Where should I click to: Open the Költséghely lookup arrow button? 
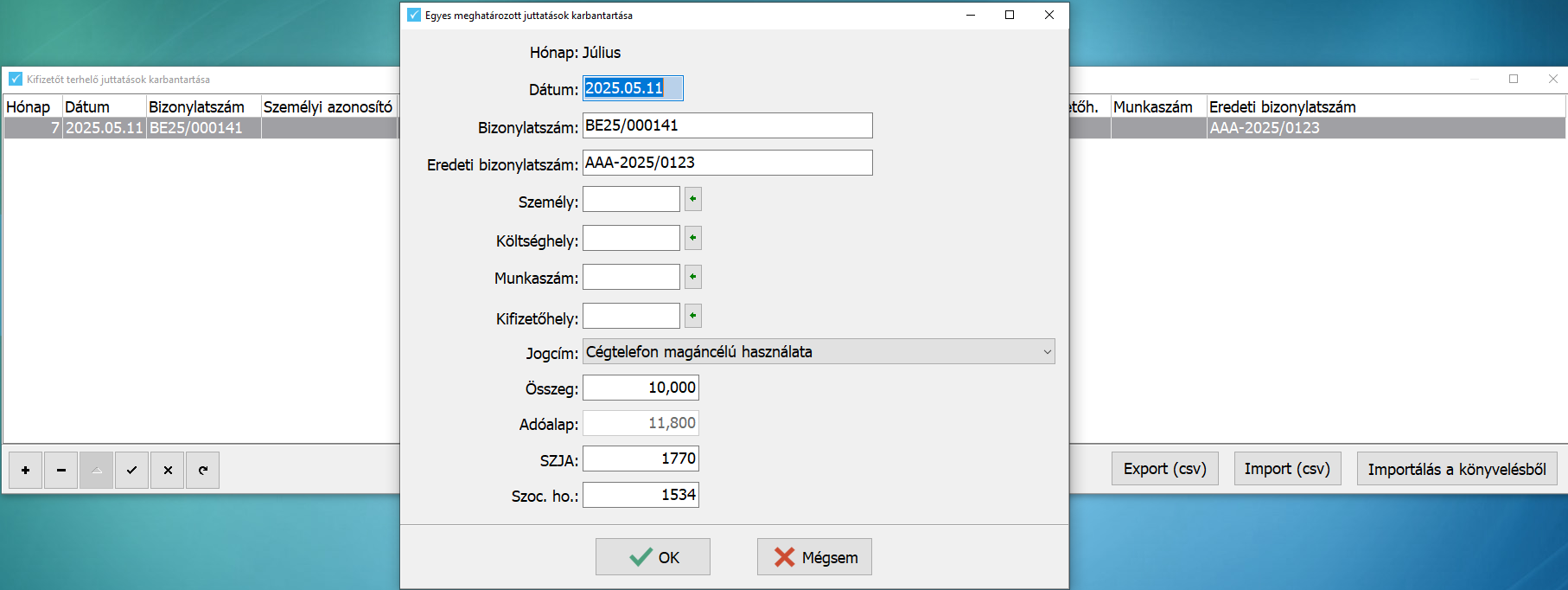click(x=693, y=238)
